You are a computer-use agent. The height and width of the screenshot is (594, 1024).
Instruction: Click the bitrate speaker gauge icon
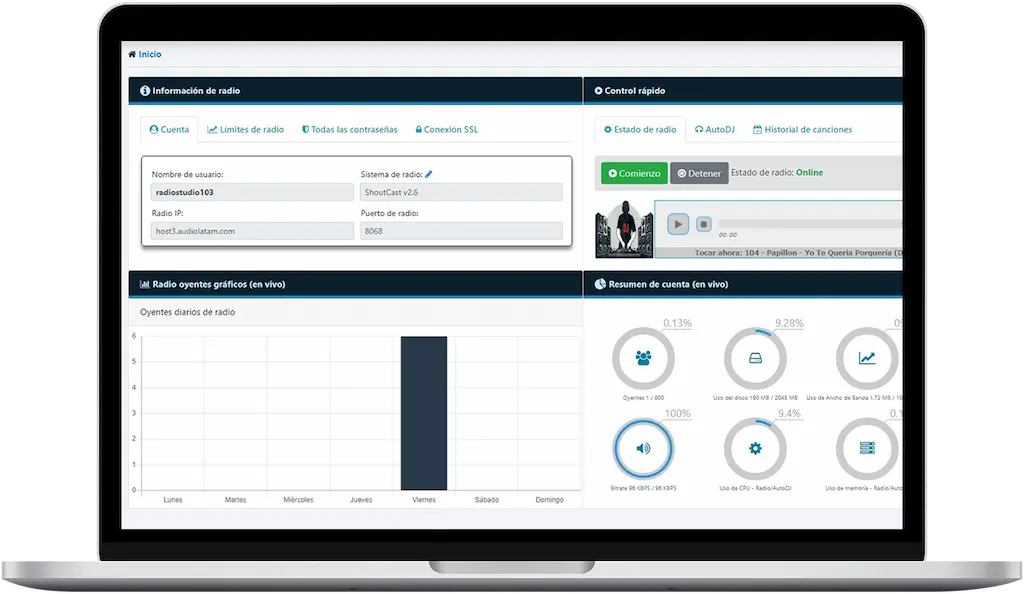(643, 447)
